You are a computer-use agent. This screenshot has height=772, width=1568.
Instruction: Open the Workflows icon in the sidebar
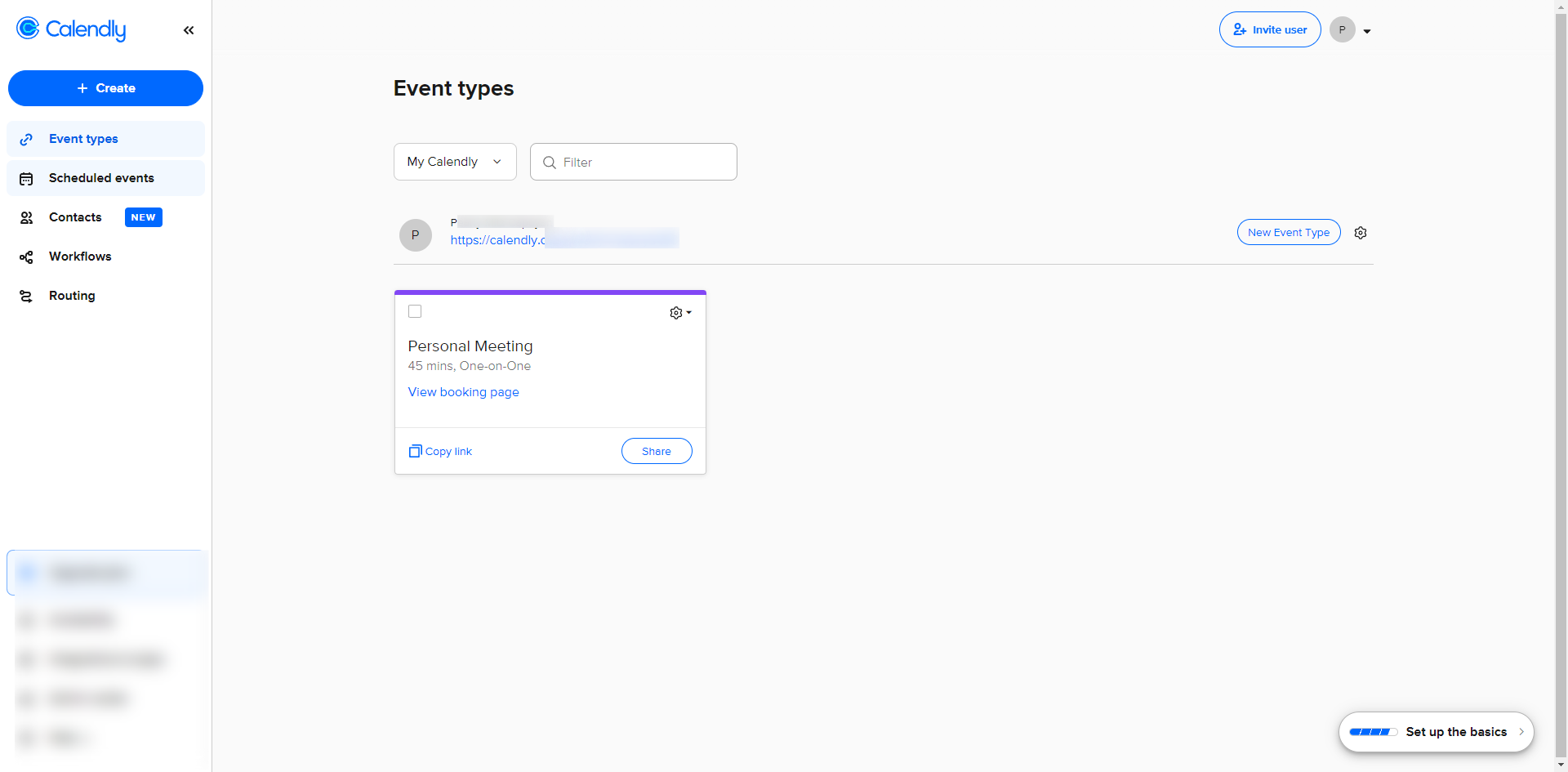(x=26, y=257)
